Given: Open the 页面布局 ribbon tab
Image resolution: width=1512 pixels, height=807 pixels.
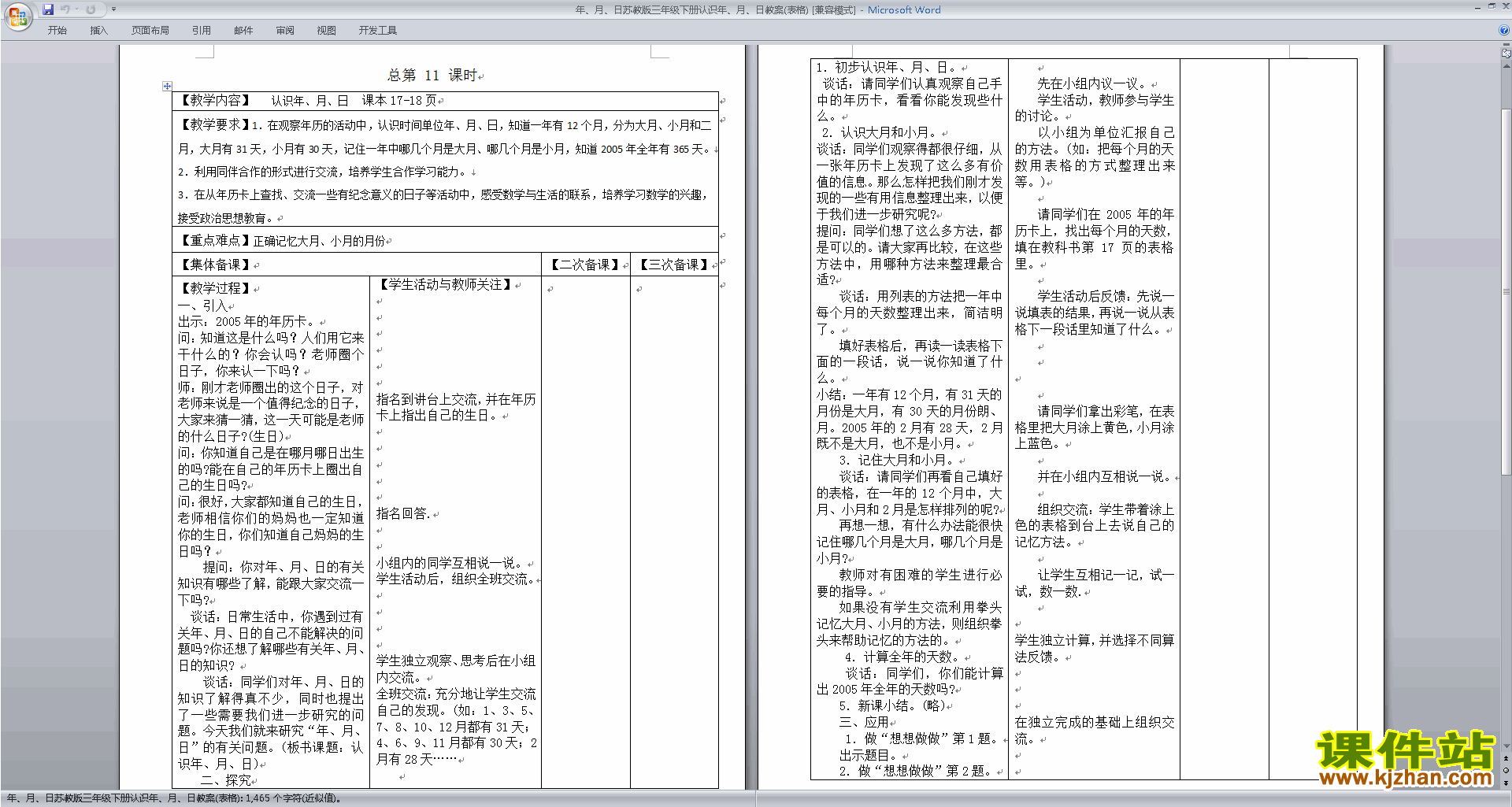Looking at the screenshot, I should tap(150, 31).
